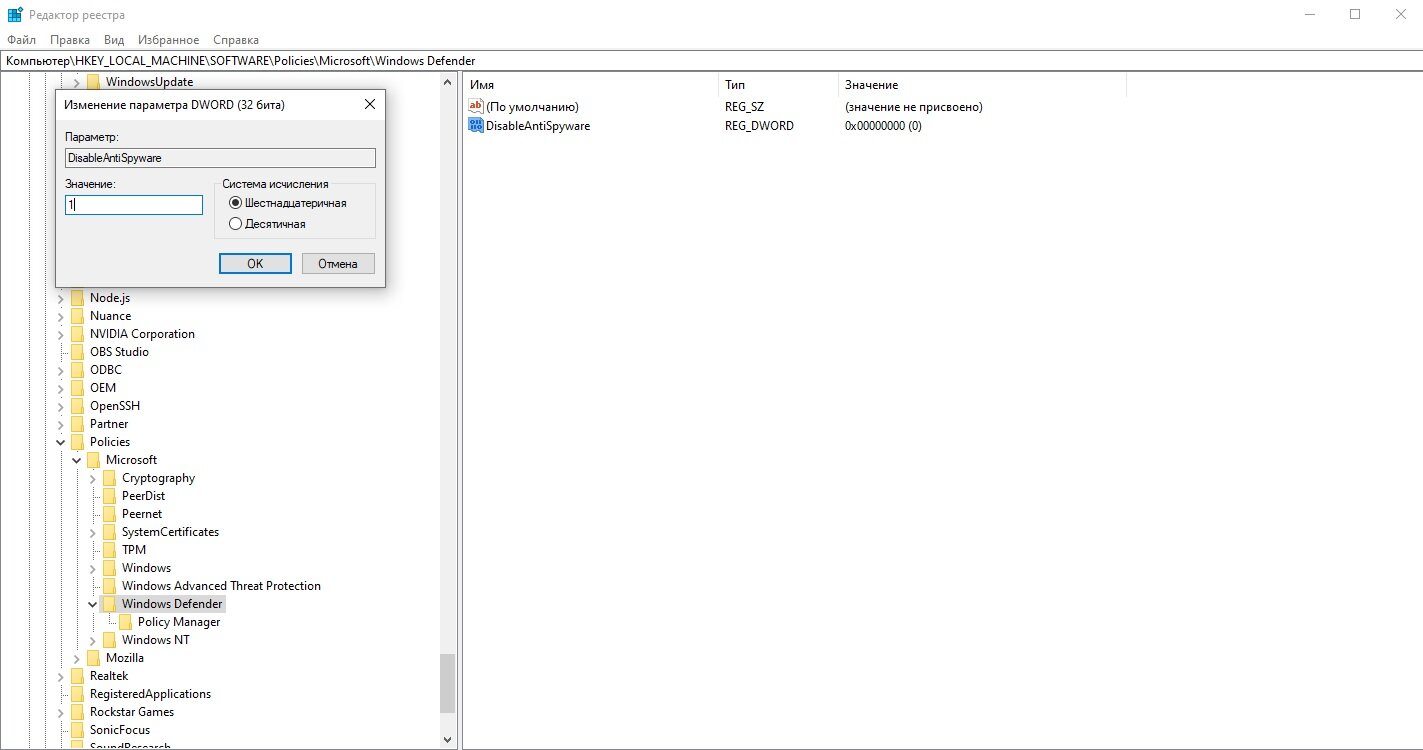Image resolution: width=1423 pixels, height=750 pixels.
Task: Click the value 0x00000000 (0)
Action: coord(883,126)
